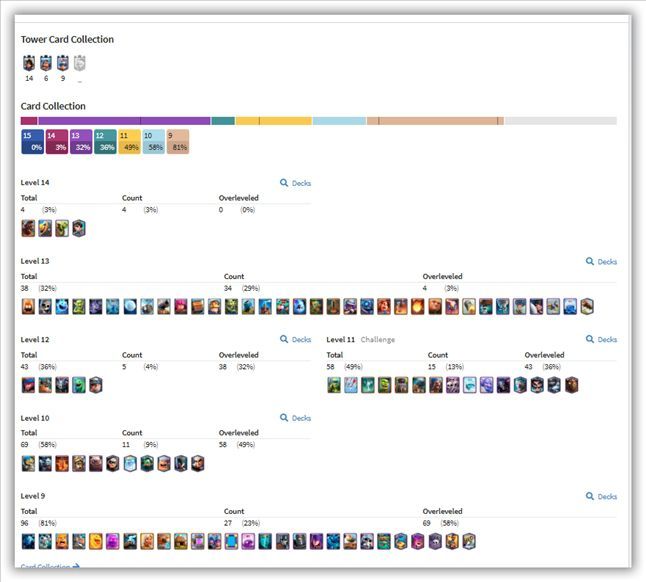Select the Ice Spirit card in Level 13
The height and width of the screenshot is (582, 646).
point(62,306)
